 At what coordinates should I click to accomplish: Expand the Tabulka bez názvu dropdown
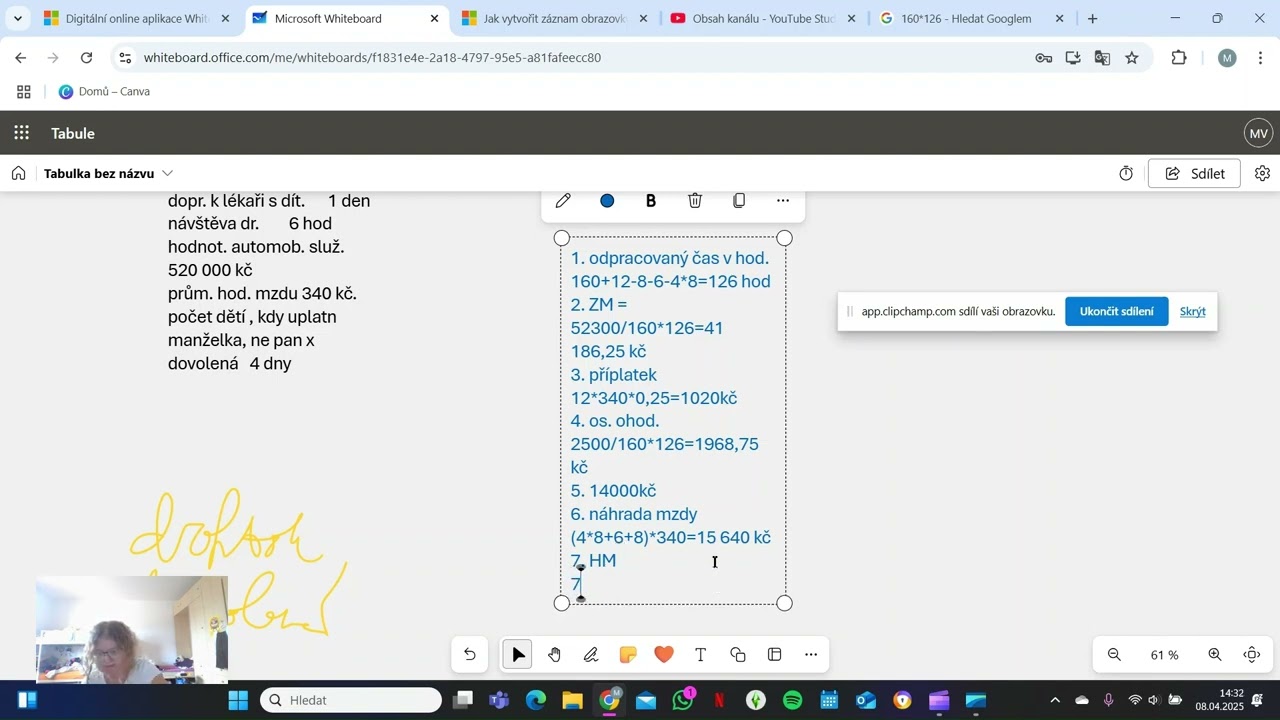[167, 173]
